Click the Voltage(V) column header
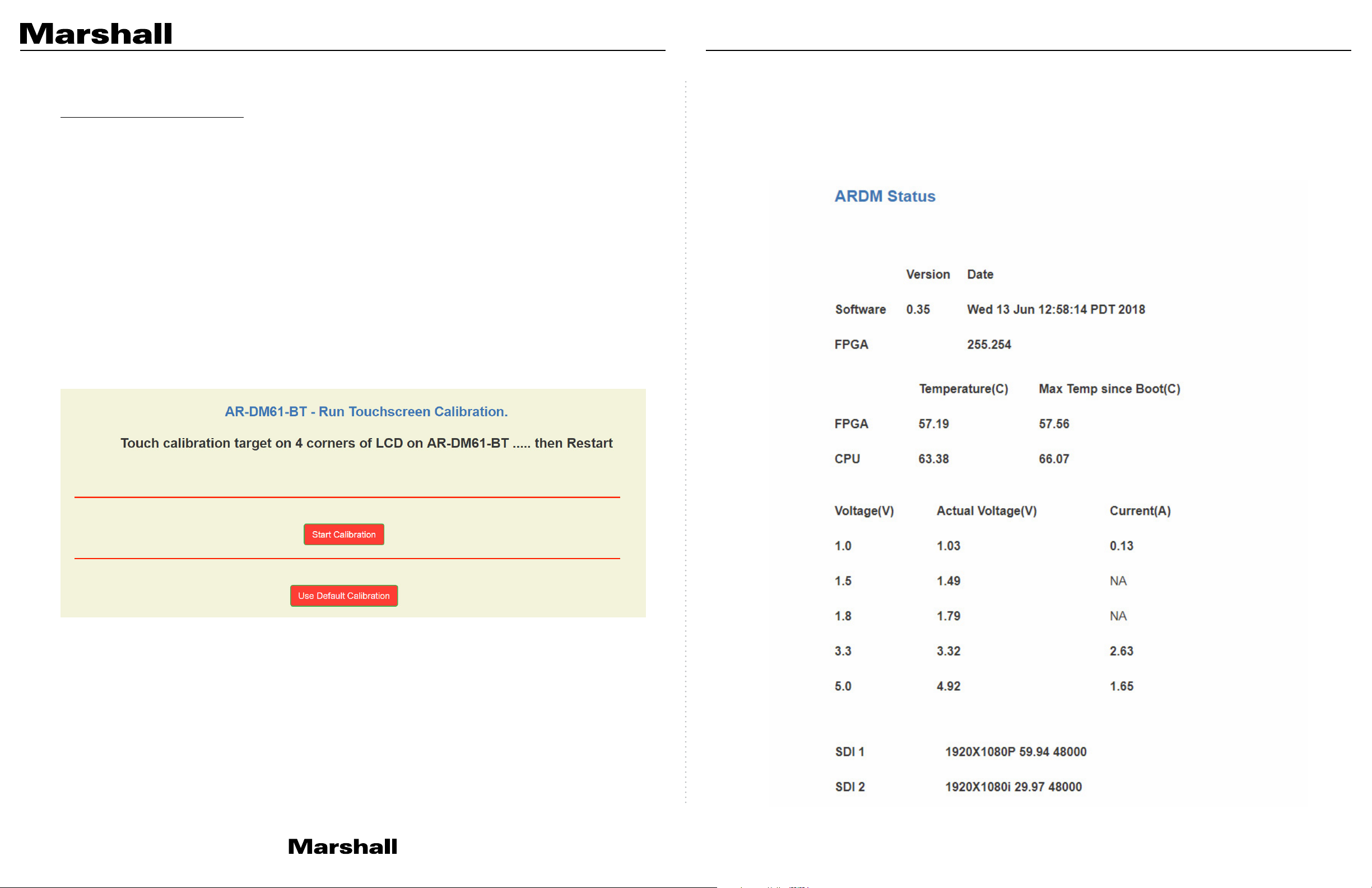This screenshot has height=888, width=1372. pos(864,511)
